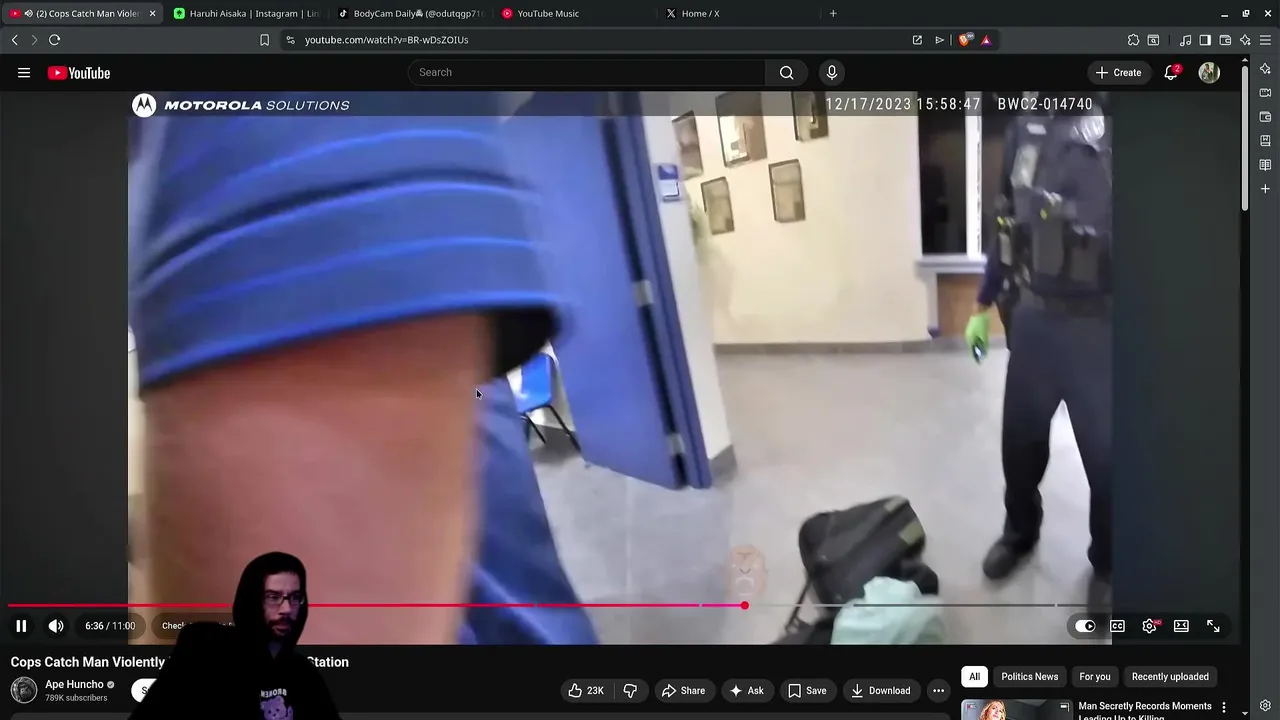Turn on closed captions (CC)
1280x720 pixels.
(x=1117, y=626)
